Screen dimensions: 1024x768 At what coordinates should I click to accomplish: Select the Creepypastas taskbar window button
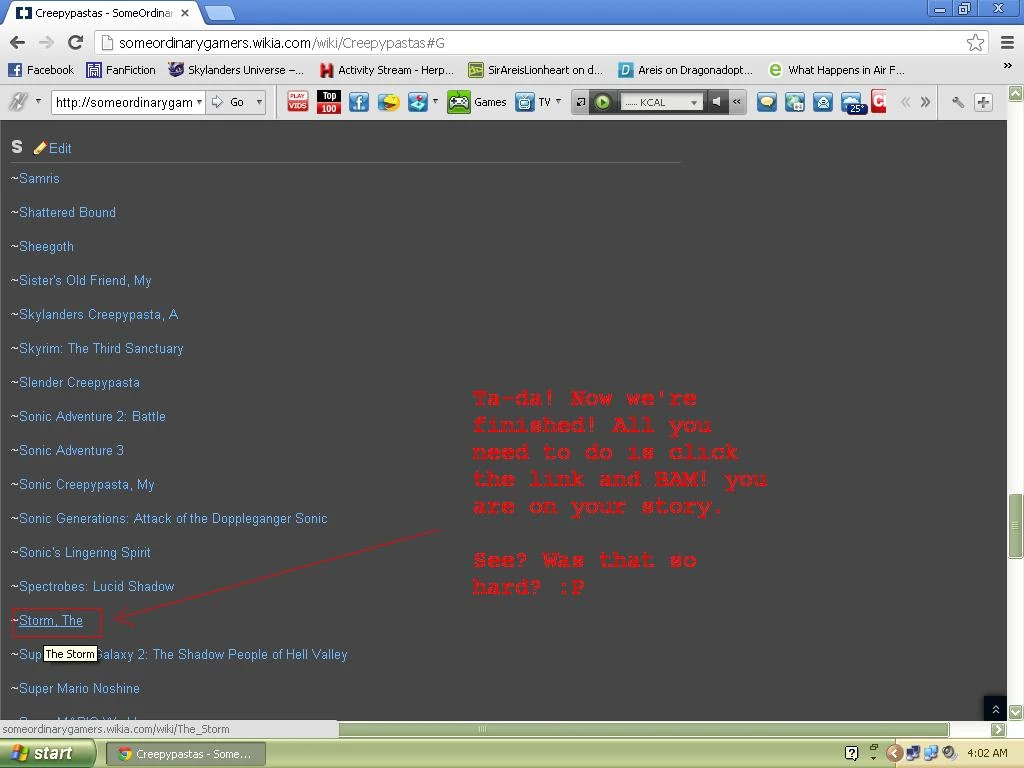point(185,754)
